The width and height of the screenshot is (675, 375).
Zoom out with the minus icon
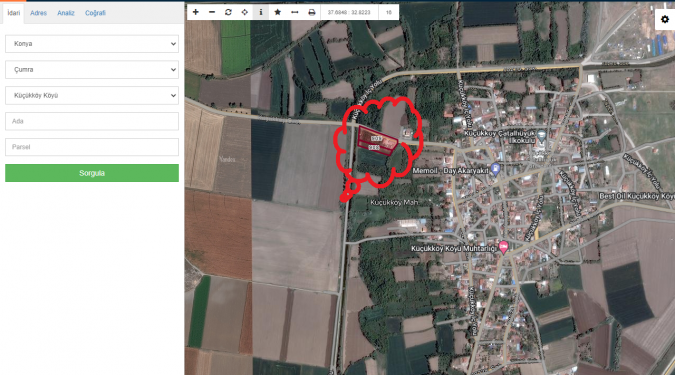coord(212,12)
